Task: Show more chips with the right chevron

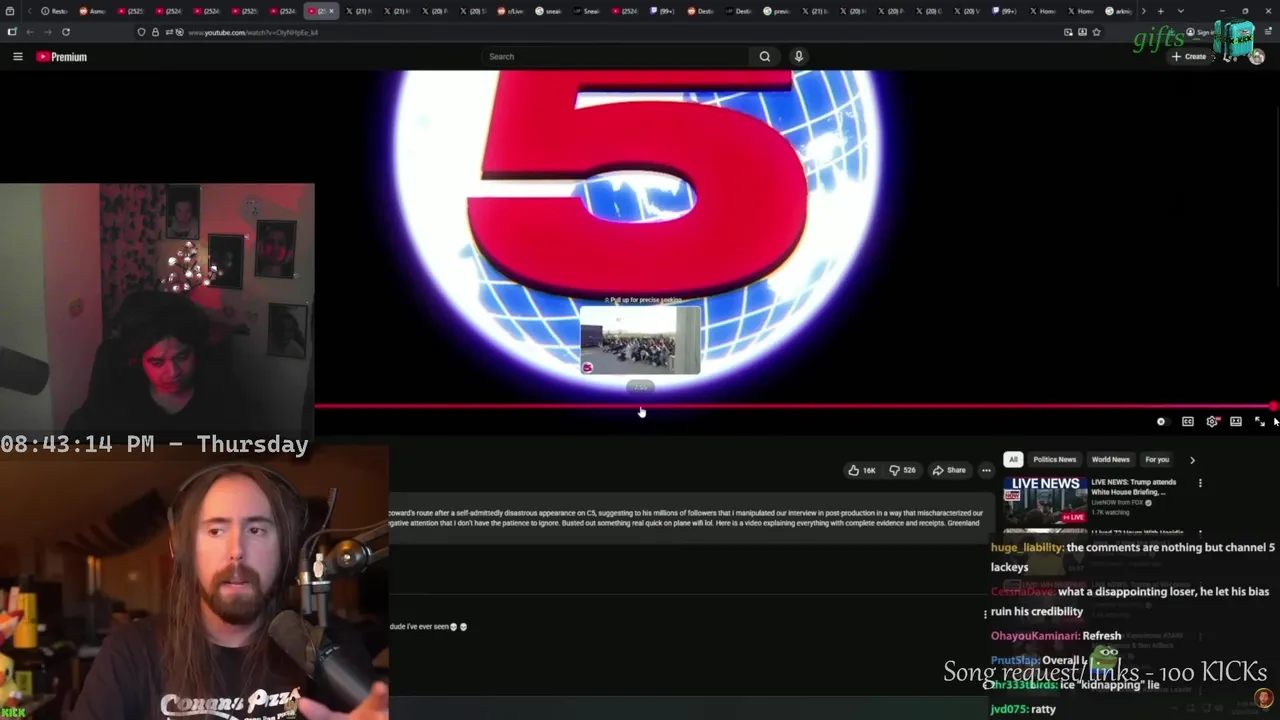Action: click(x=1192, y=460)
